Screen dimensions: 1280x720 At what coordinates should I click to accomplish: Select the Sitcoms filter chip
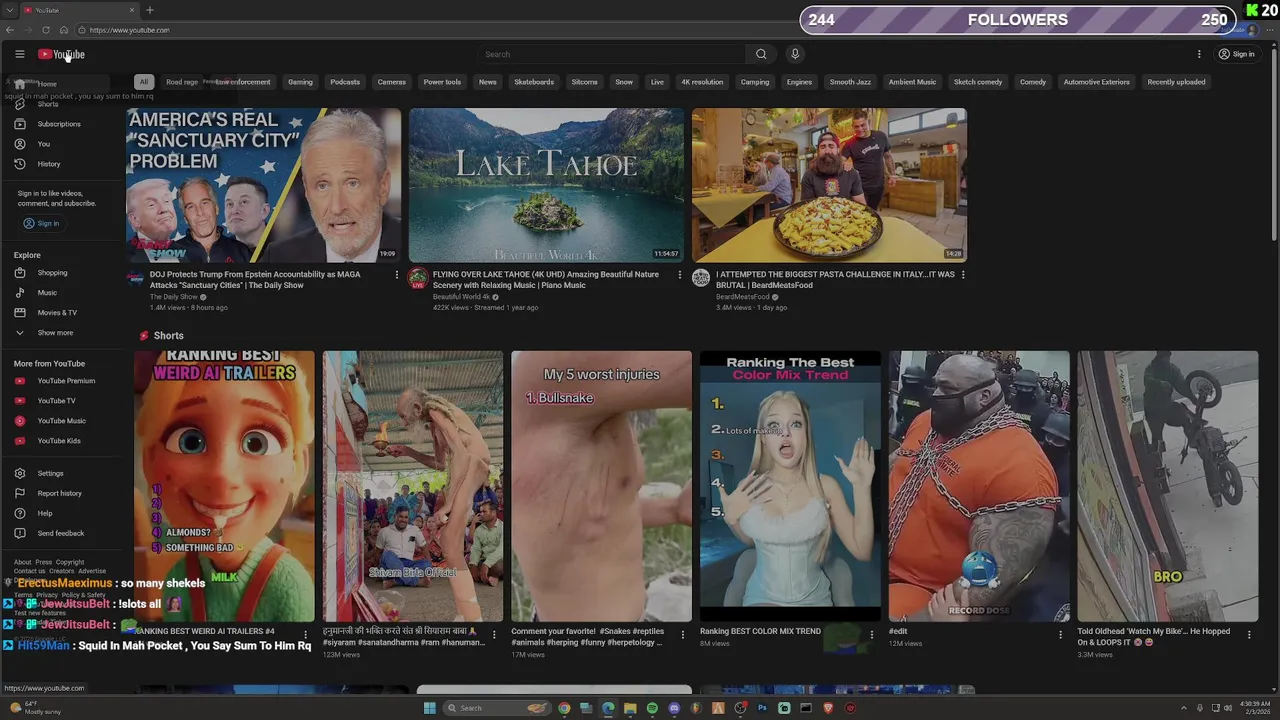coord(585,82)
